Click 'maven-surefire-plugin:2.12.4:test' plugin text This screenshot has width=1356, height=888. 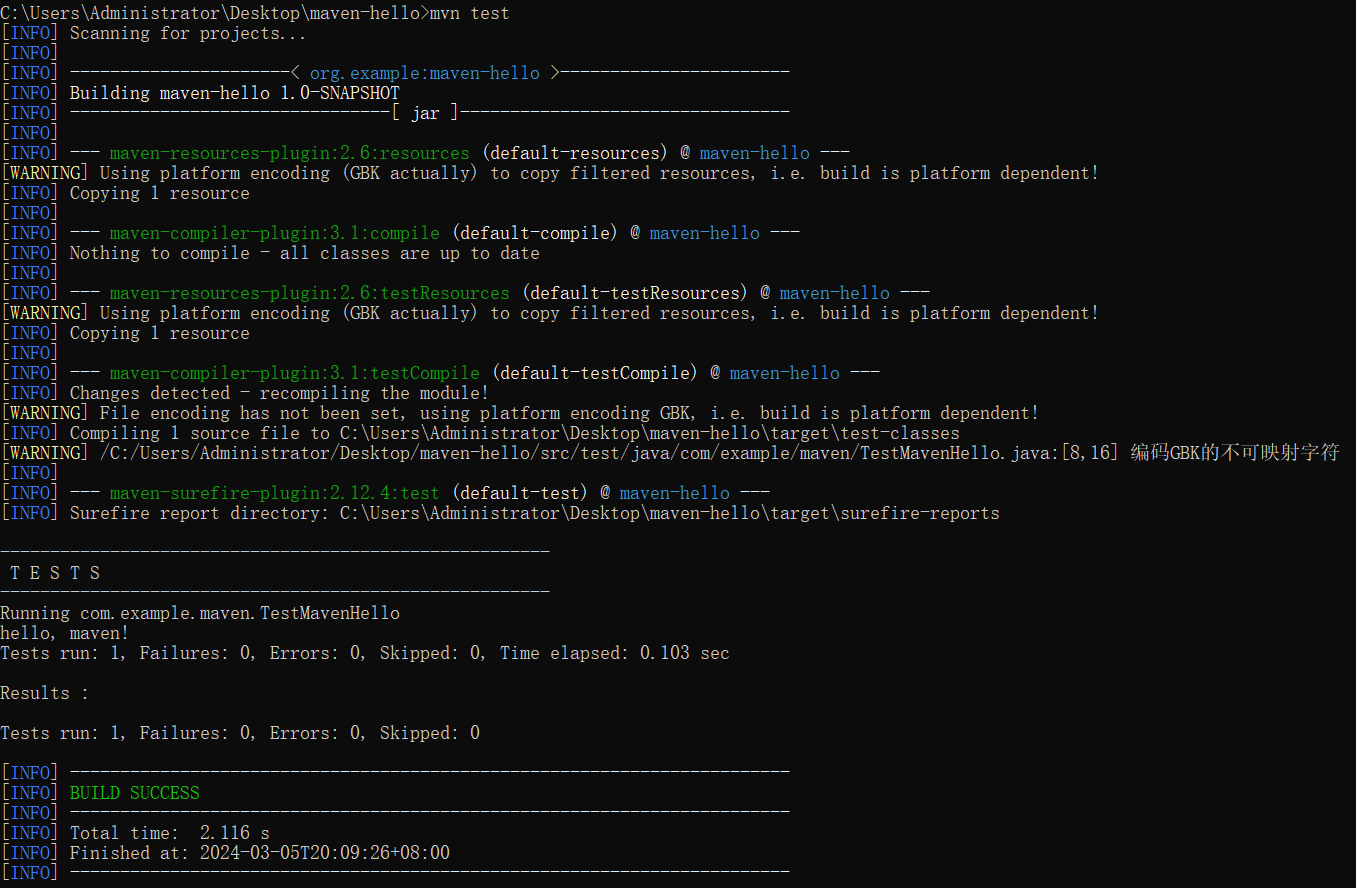pyautogui.click(x=275, y=493)
